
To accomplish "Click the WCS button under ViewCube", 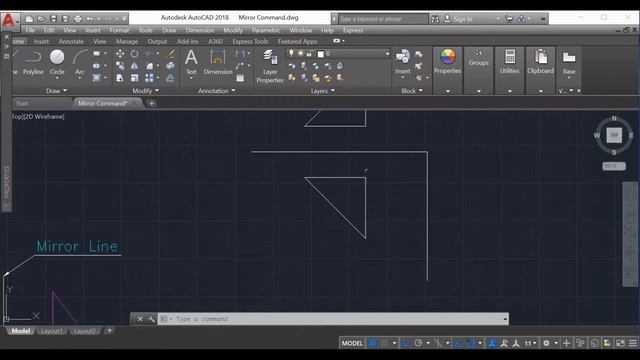I will pos(614,166).
